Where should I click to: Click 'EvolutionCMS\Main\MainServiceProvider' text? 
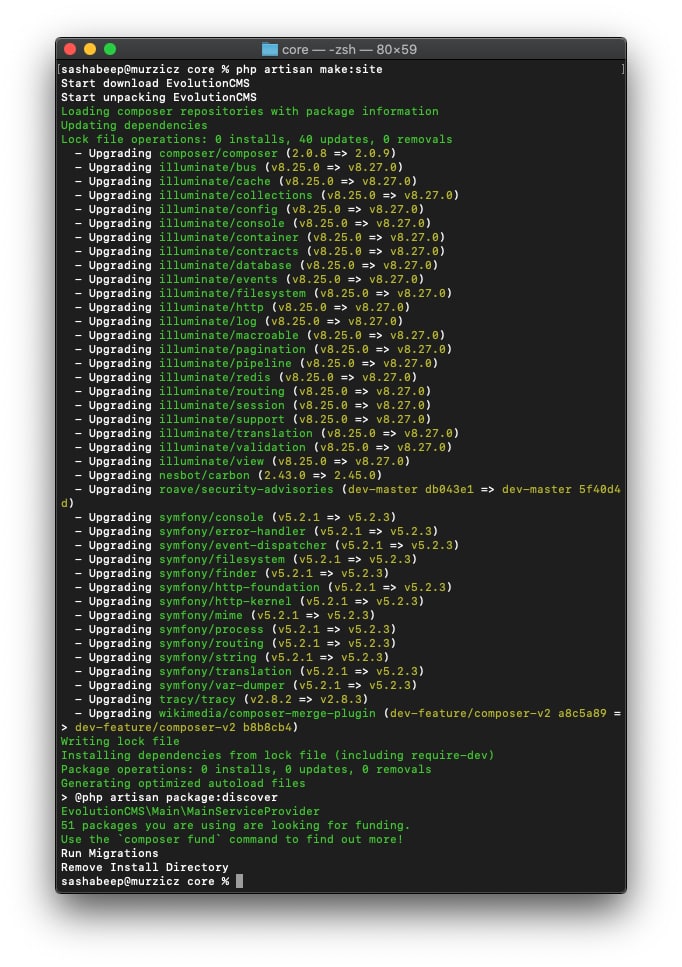(191, 812)
